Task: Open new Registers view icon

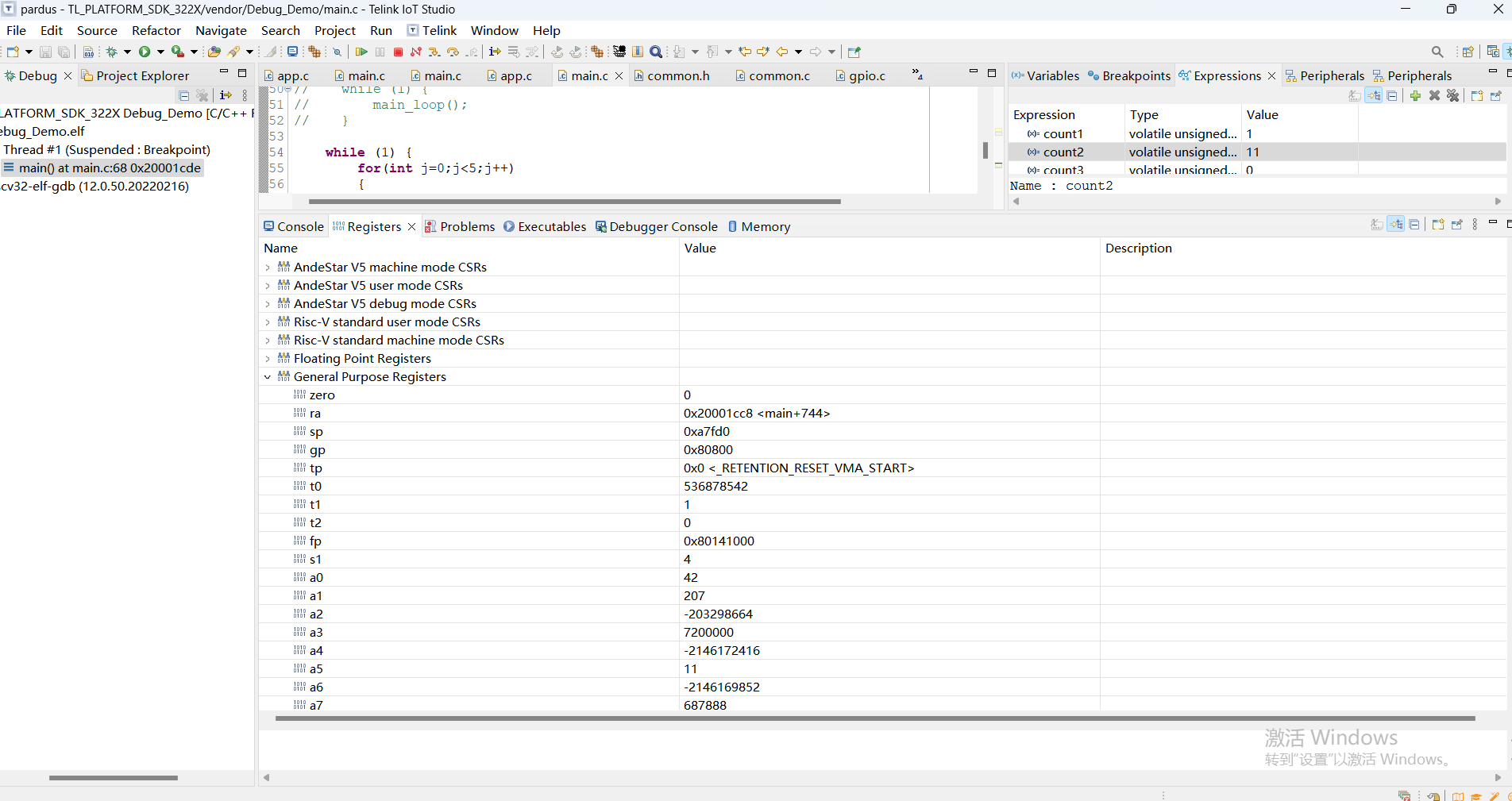Action: 1438,225
